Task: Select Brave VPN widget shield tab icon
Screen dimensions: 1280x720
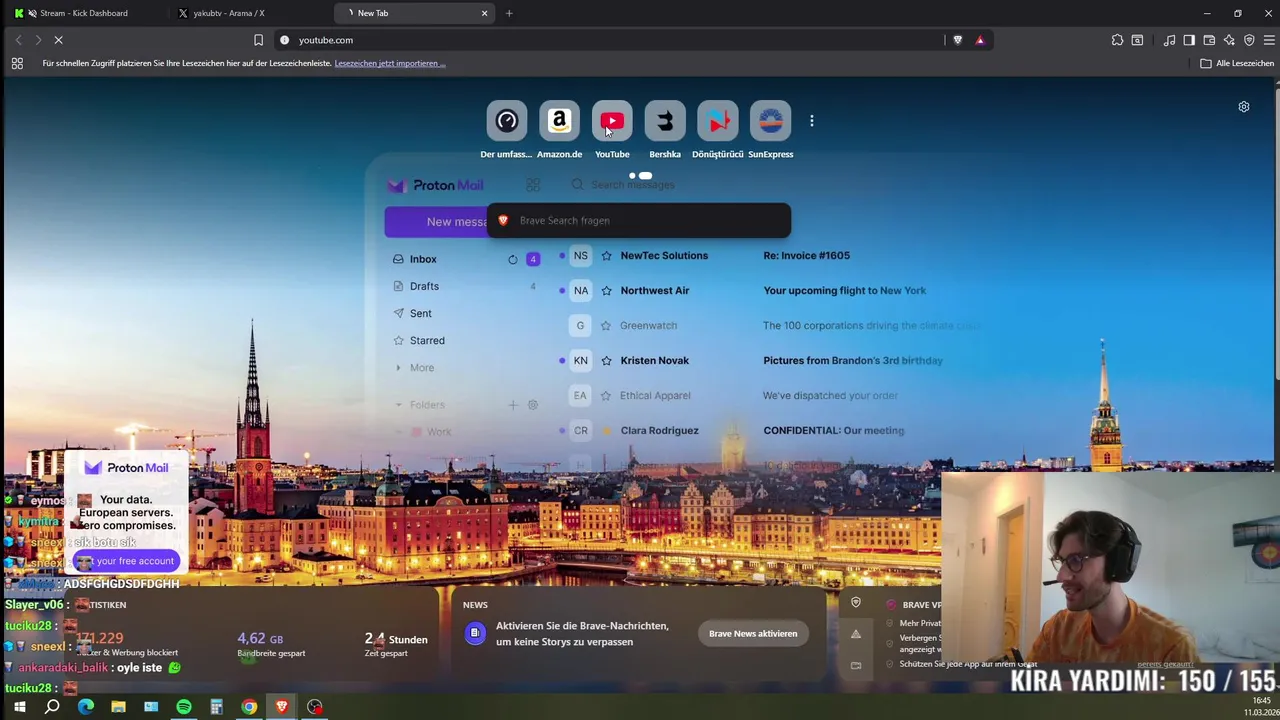Action: (x=855, y=603)
